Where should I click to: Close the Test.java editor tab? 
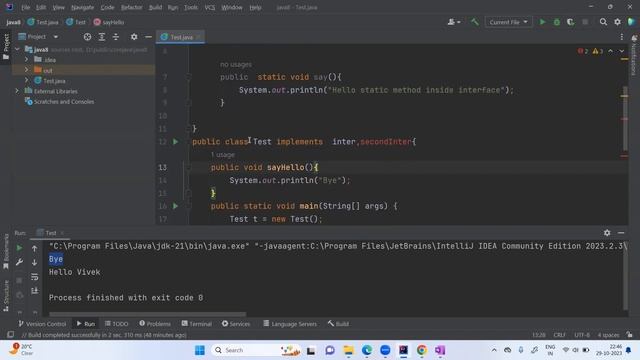click(x=199, y=37)
